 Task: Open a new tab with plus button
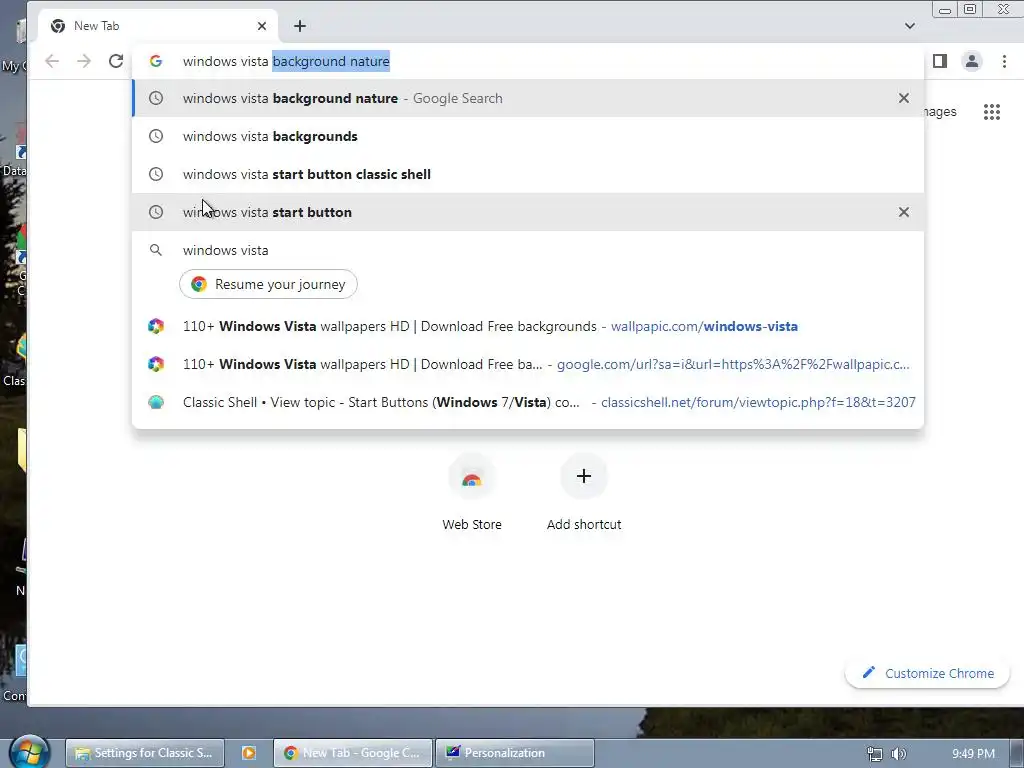pyautogui.click(x=300, y=26)
